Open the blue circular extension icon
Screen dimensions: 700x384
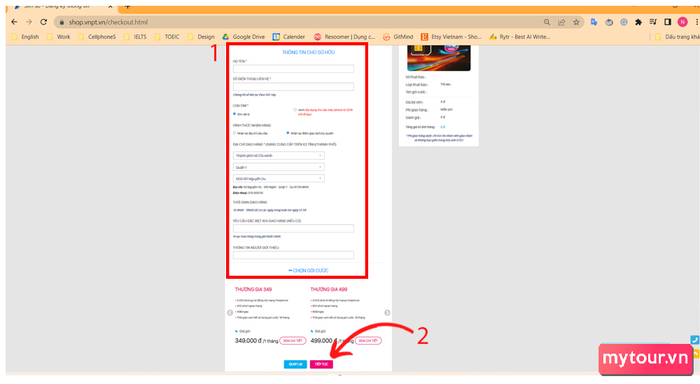[x=624, y=22]
